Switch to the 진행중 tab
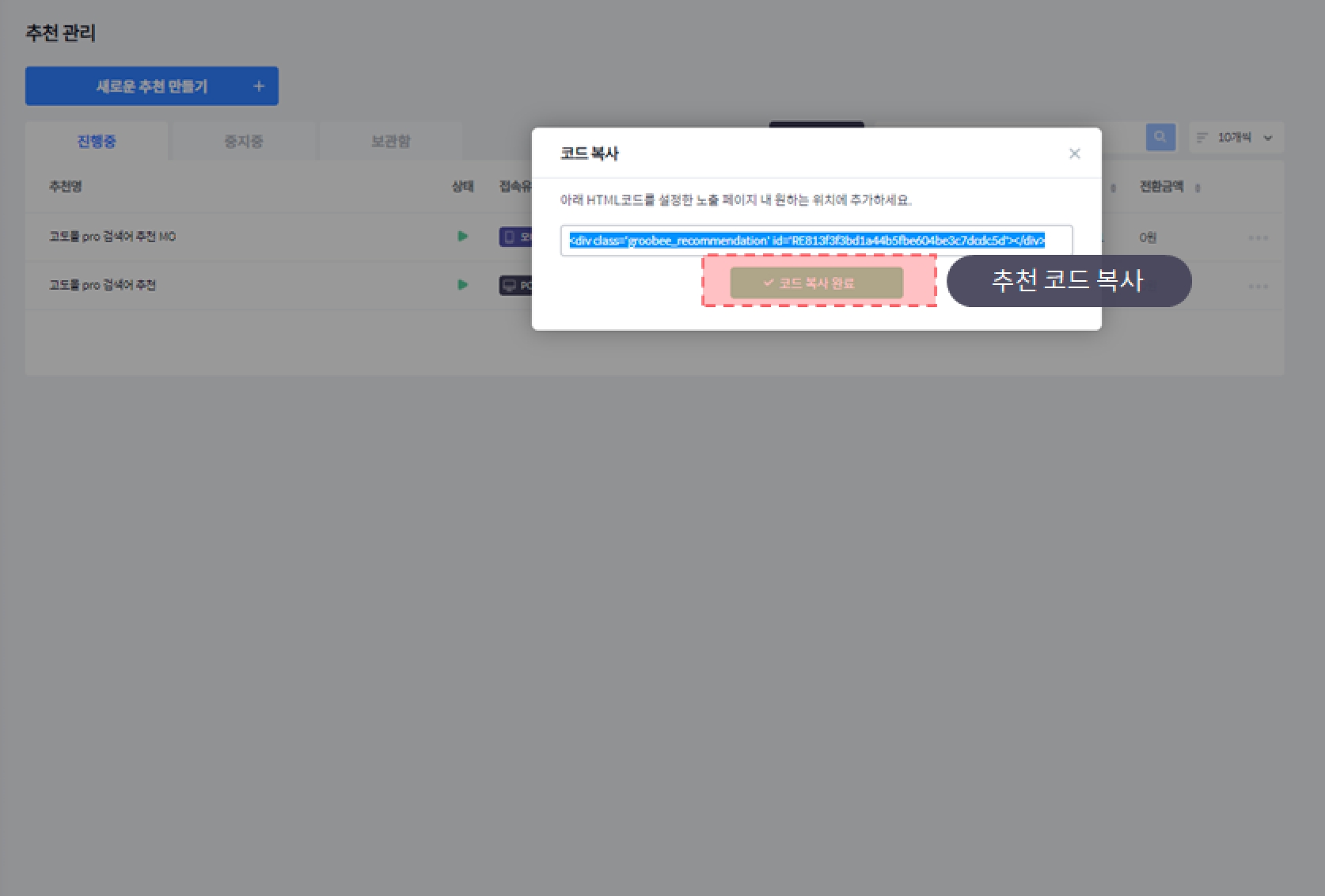 point(97,142)
